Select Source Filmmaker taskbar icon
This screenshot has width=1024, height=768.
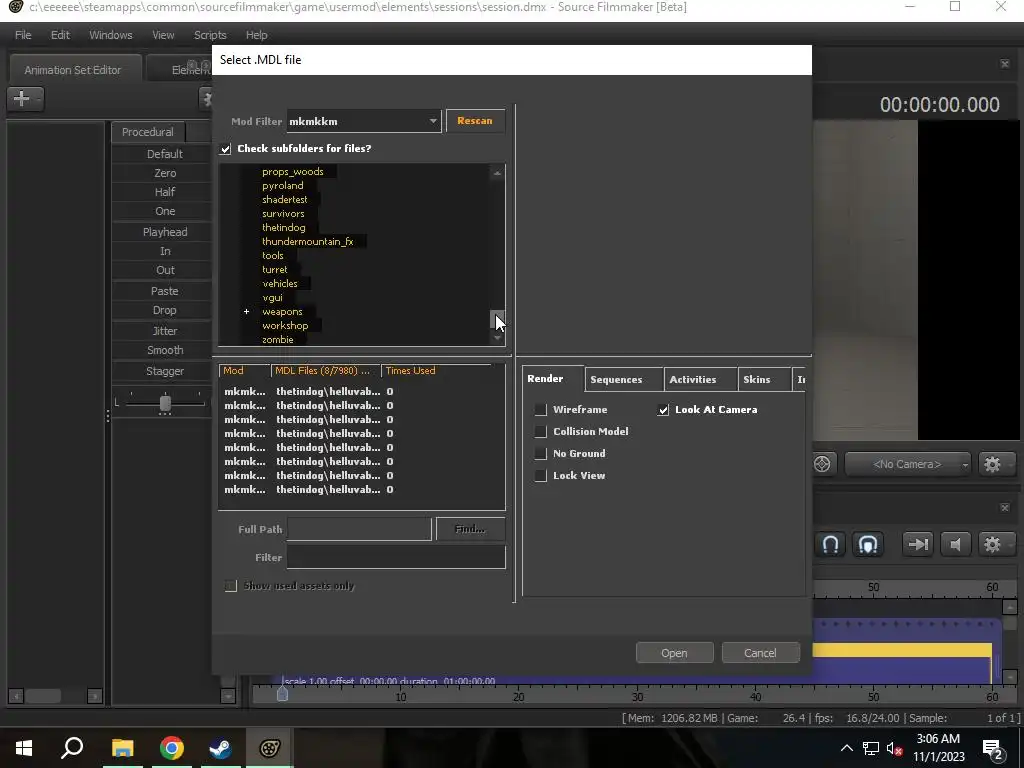270,748
